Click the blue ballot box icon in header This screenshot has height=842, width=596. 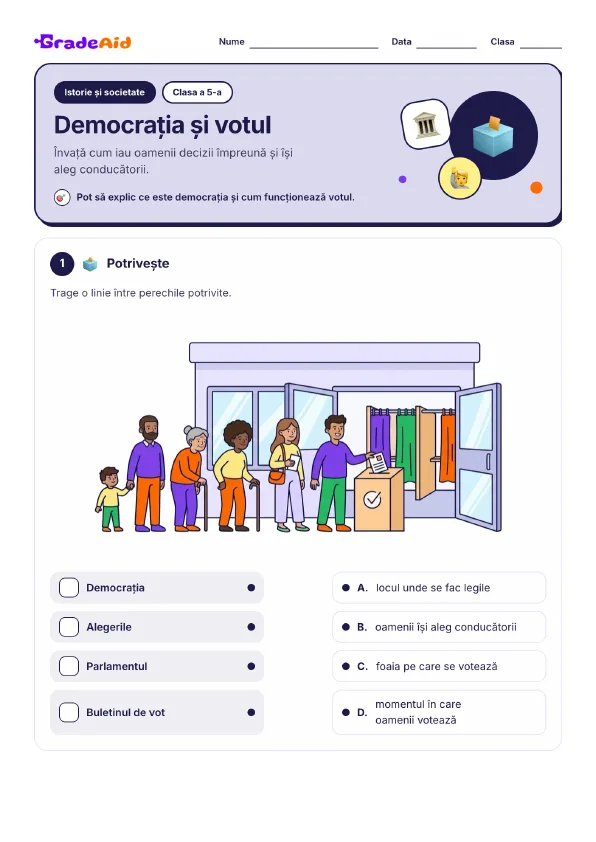coord(493,135)
